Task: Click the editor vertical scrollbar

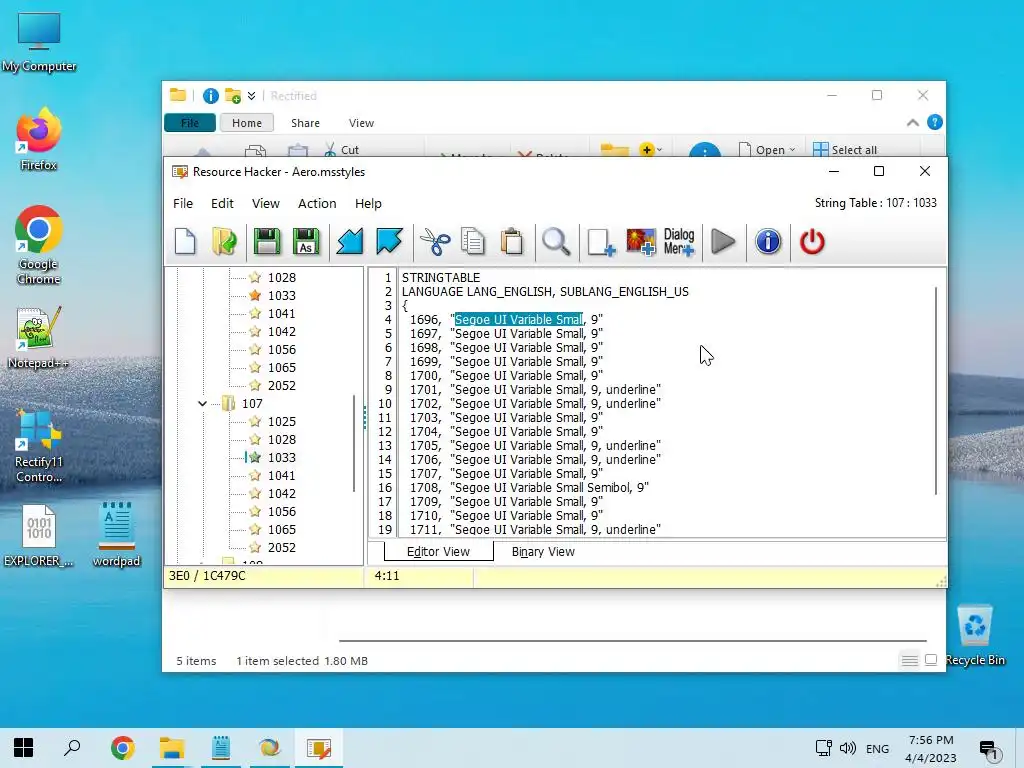Action: (936, 391)
